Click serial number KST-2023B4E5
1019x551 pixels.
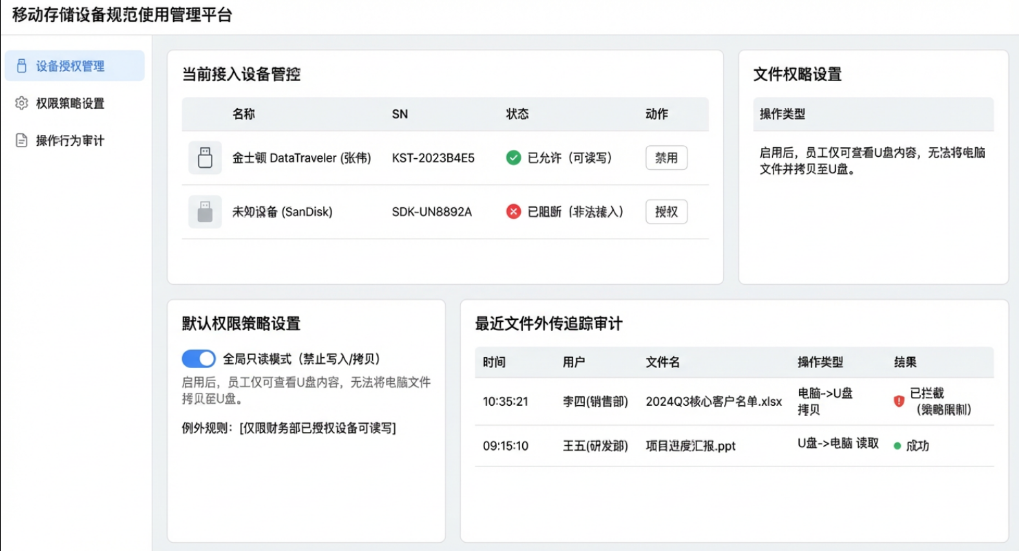pyautogui.click(x=433, y=158)
